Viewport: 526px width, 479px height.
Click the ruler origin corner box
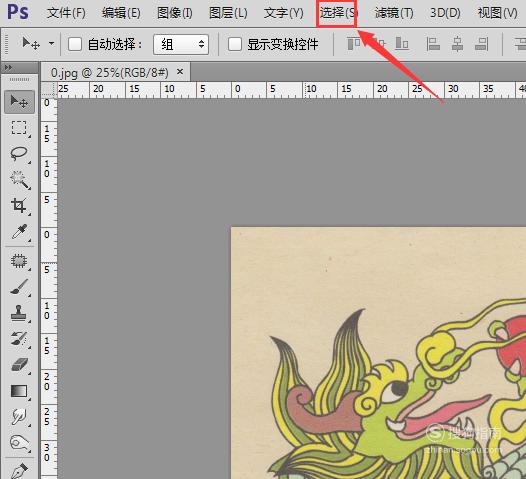pyautogui.click(x=49, y=90)
